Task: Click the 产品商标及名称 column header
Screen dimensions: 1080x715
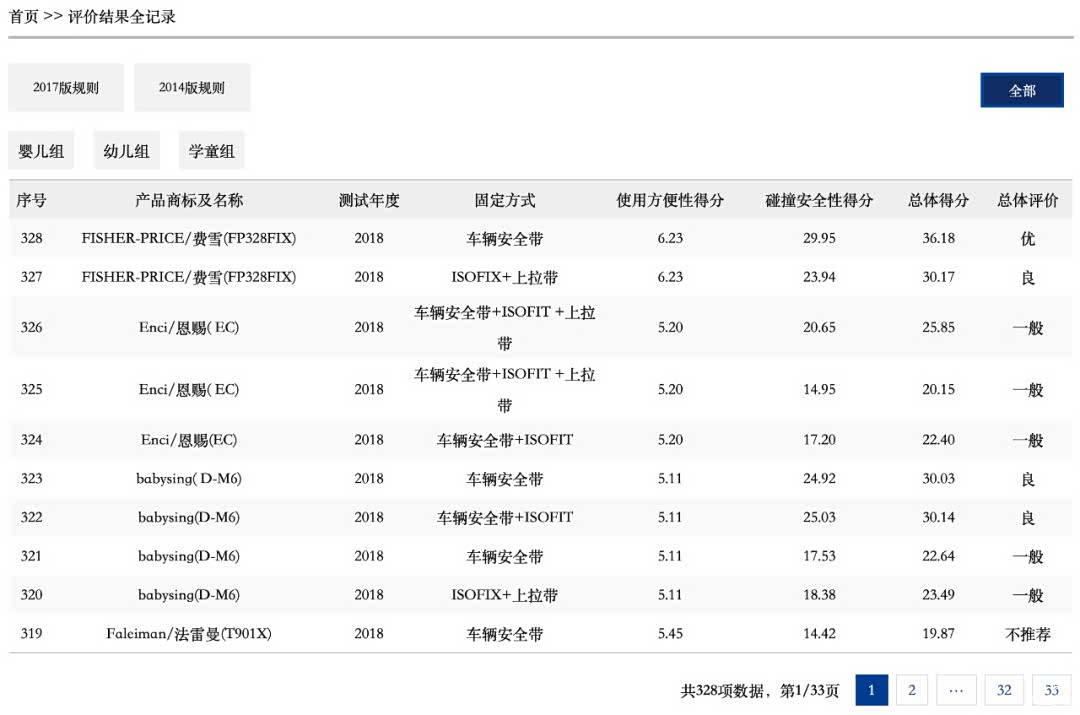Action: pyautogui.click(x=188, y=200)
